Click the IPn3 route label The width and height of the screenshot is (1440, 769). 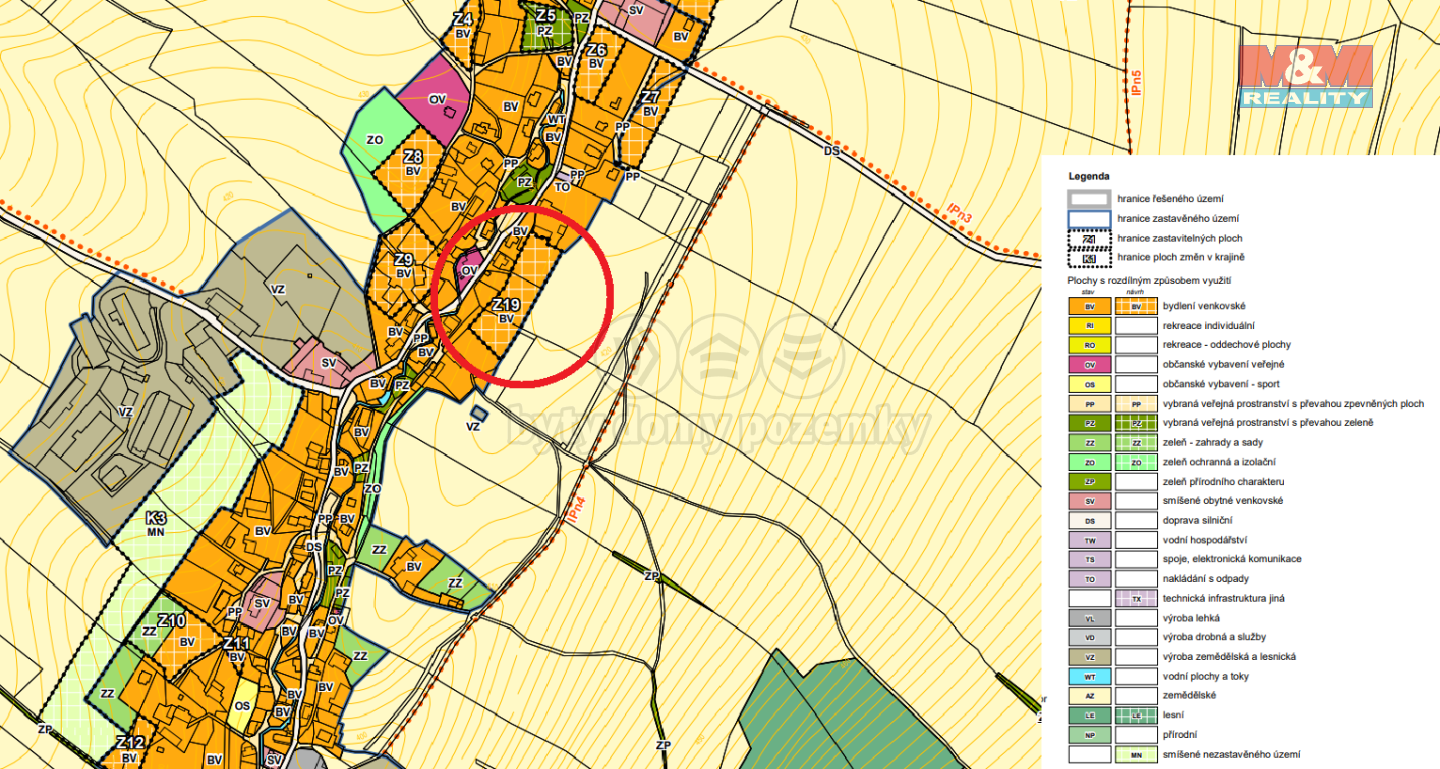tap(960, 215)
